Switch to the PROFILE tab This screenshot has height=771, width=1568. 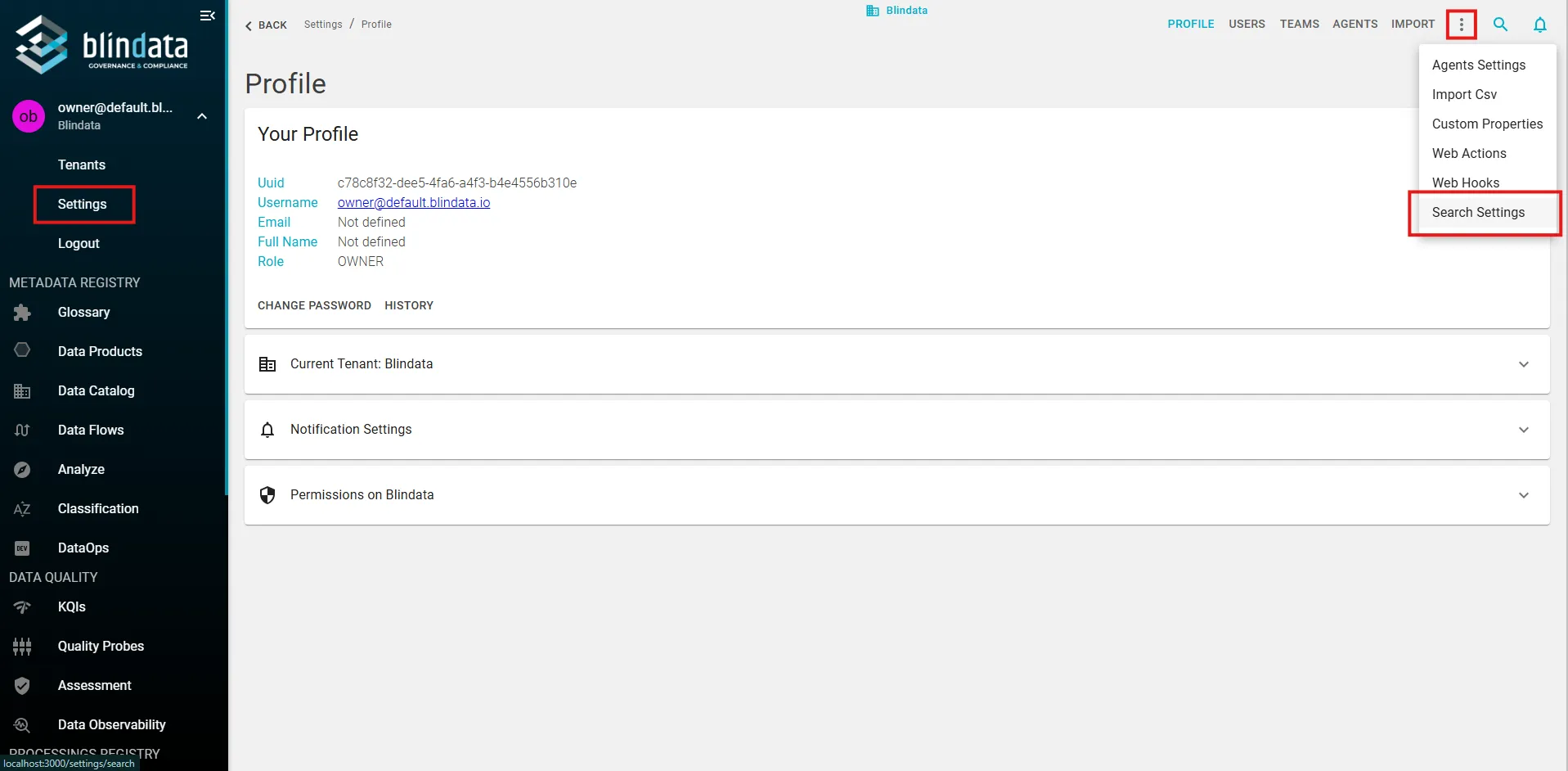[1190, 24]
